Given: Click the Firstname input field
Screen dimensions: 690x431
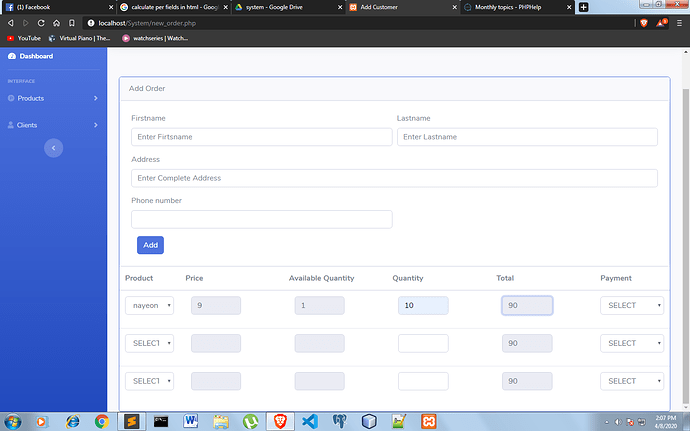Looking at the screenshot, I should (x=261, y=137).
